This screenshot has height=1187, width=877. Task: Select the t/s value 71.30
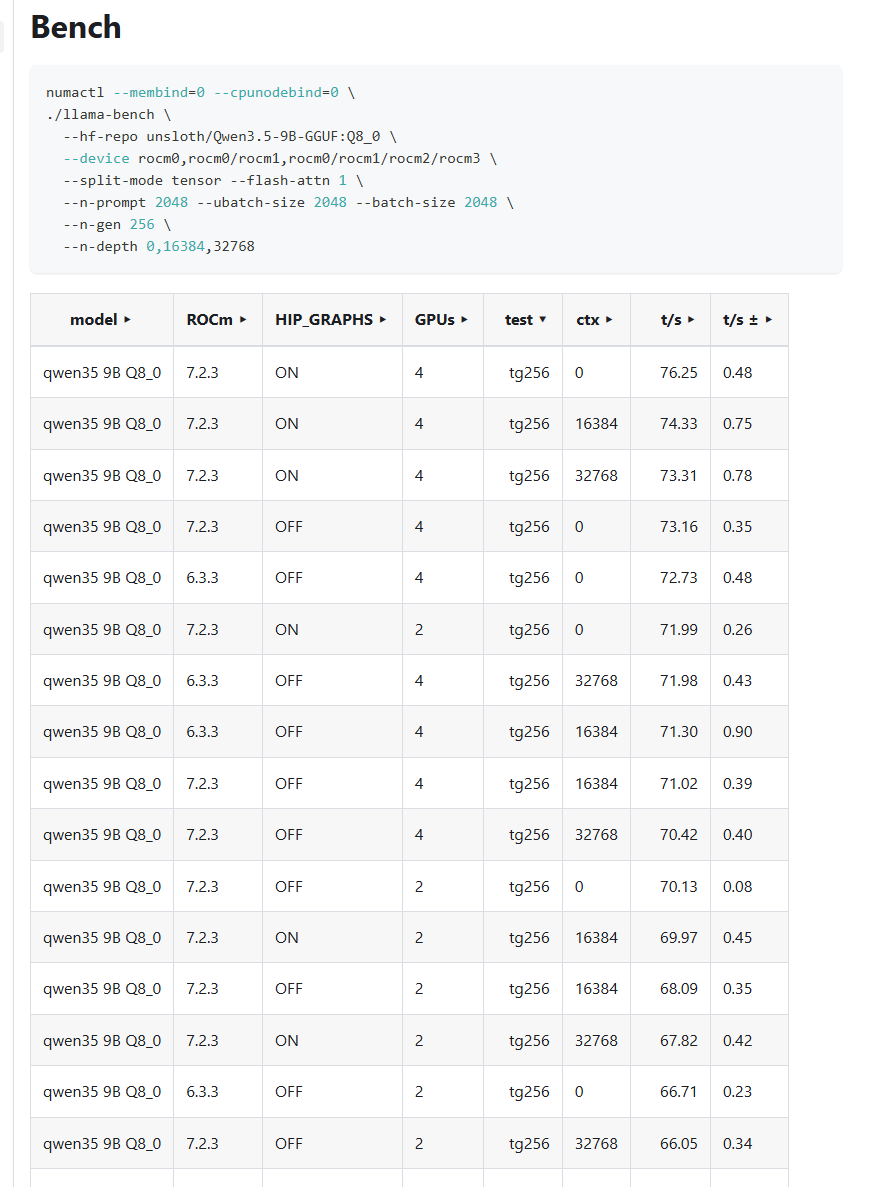[679, 732]
